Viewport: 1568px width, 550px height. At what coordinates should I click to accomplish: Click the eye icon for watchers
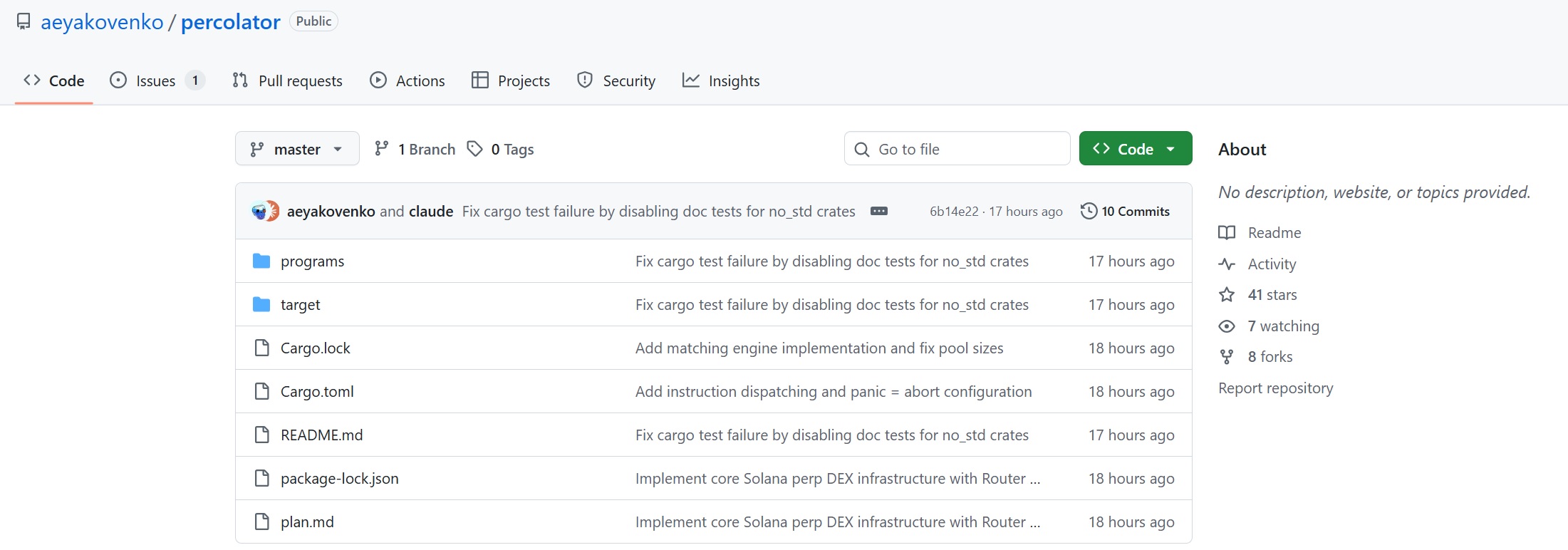pyautogui.click(x=1226, y=326)
